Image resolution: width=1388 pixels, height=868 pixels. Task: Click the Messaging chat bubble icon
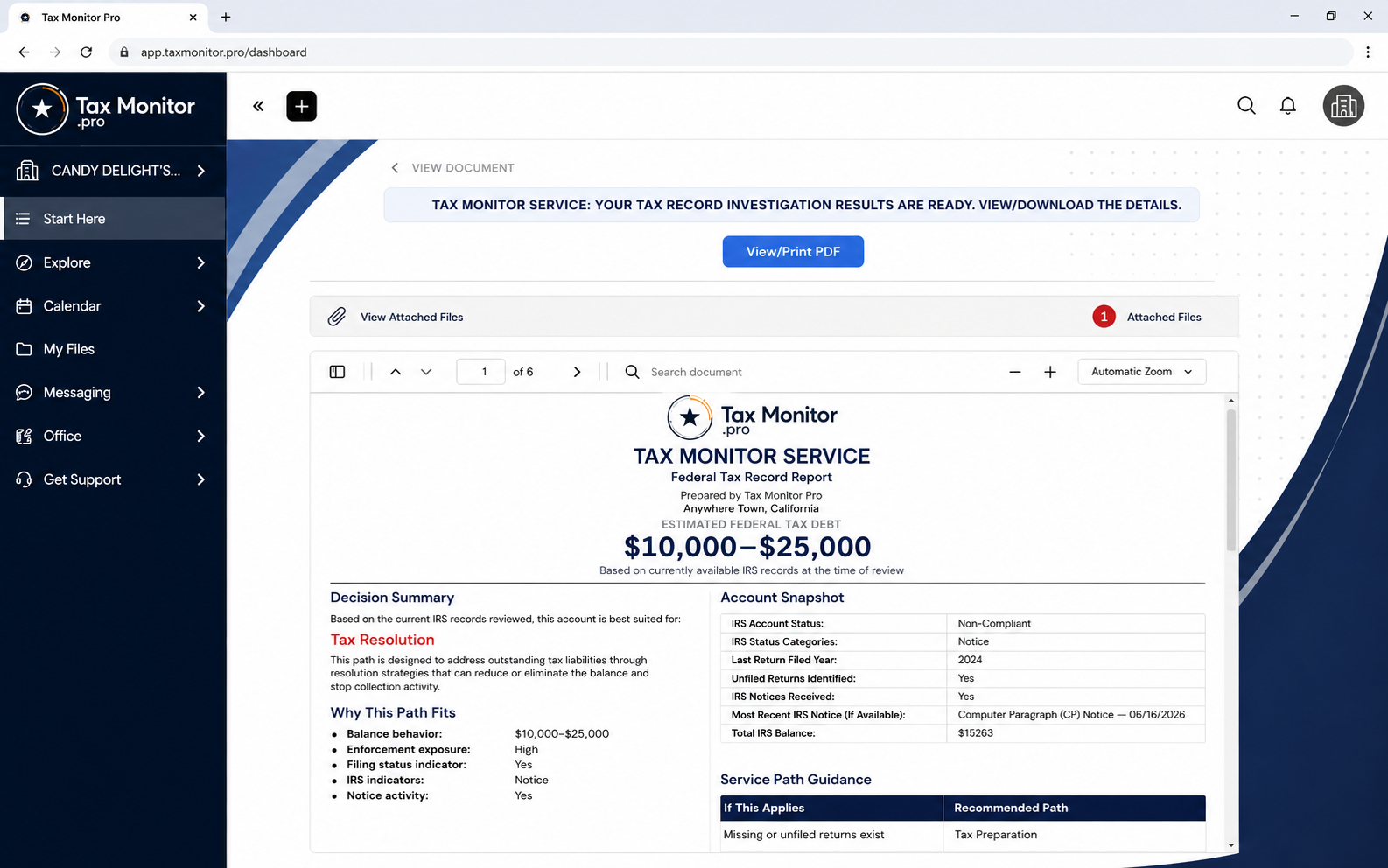pyautogui.click(x=25, y=393)
